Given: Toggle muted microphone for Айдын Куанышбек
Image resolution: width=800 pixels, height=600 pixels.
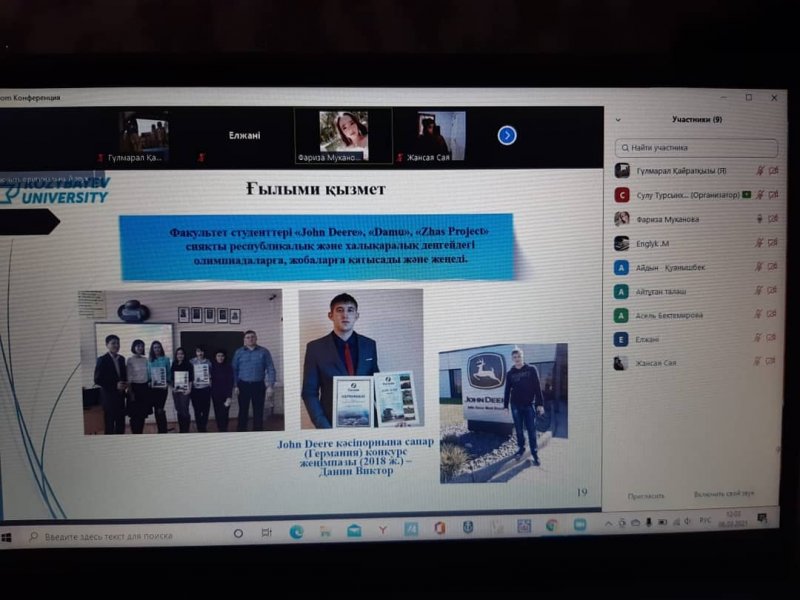Looking at the screenshot, I should pos(759,267).
